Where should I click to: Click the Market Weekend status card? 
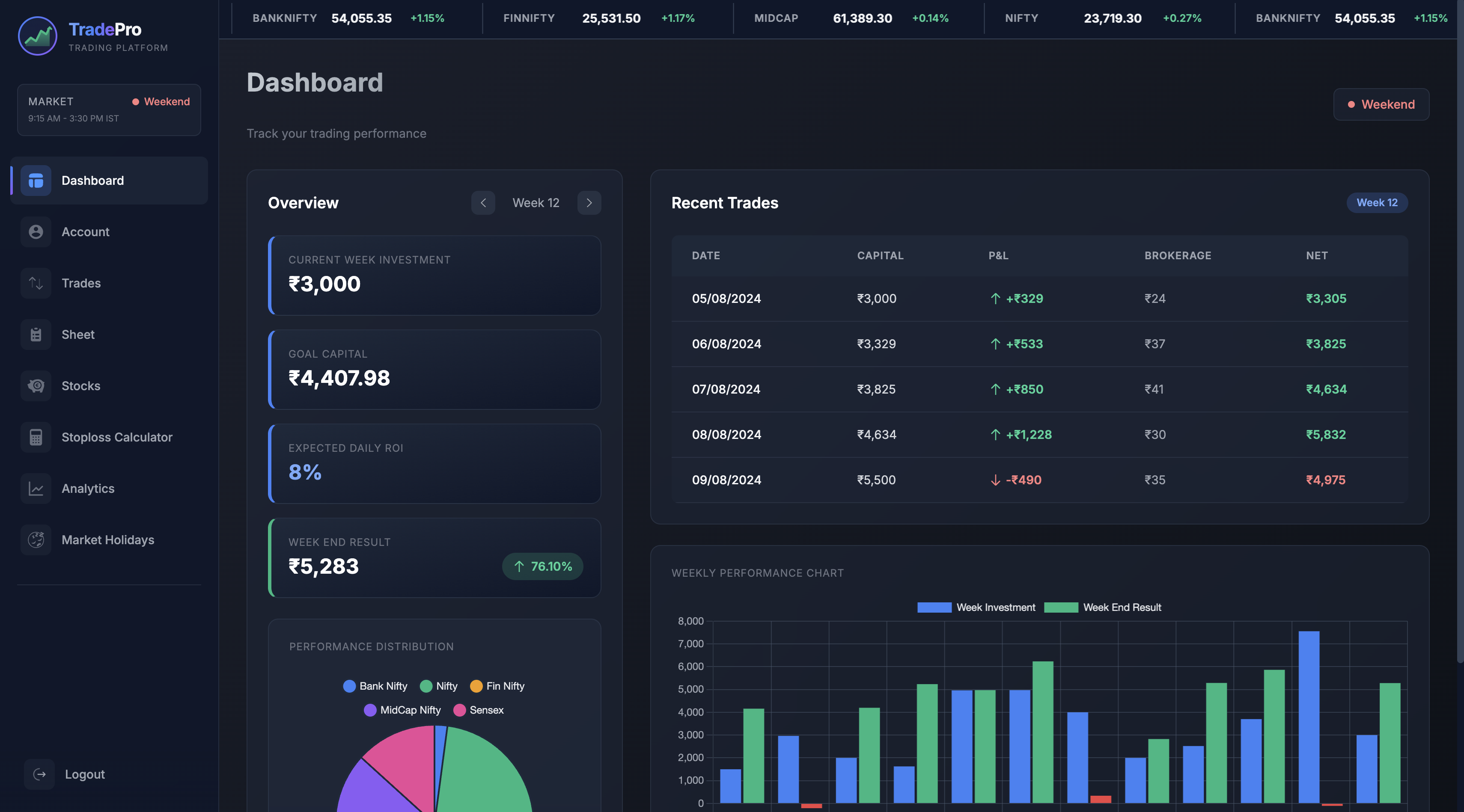coord(109,110)
